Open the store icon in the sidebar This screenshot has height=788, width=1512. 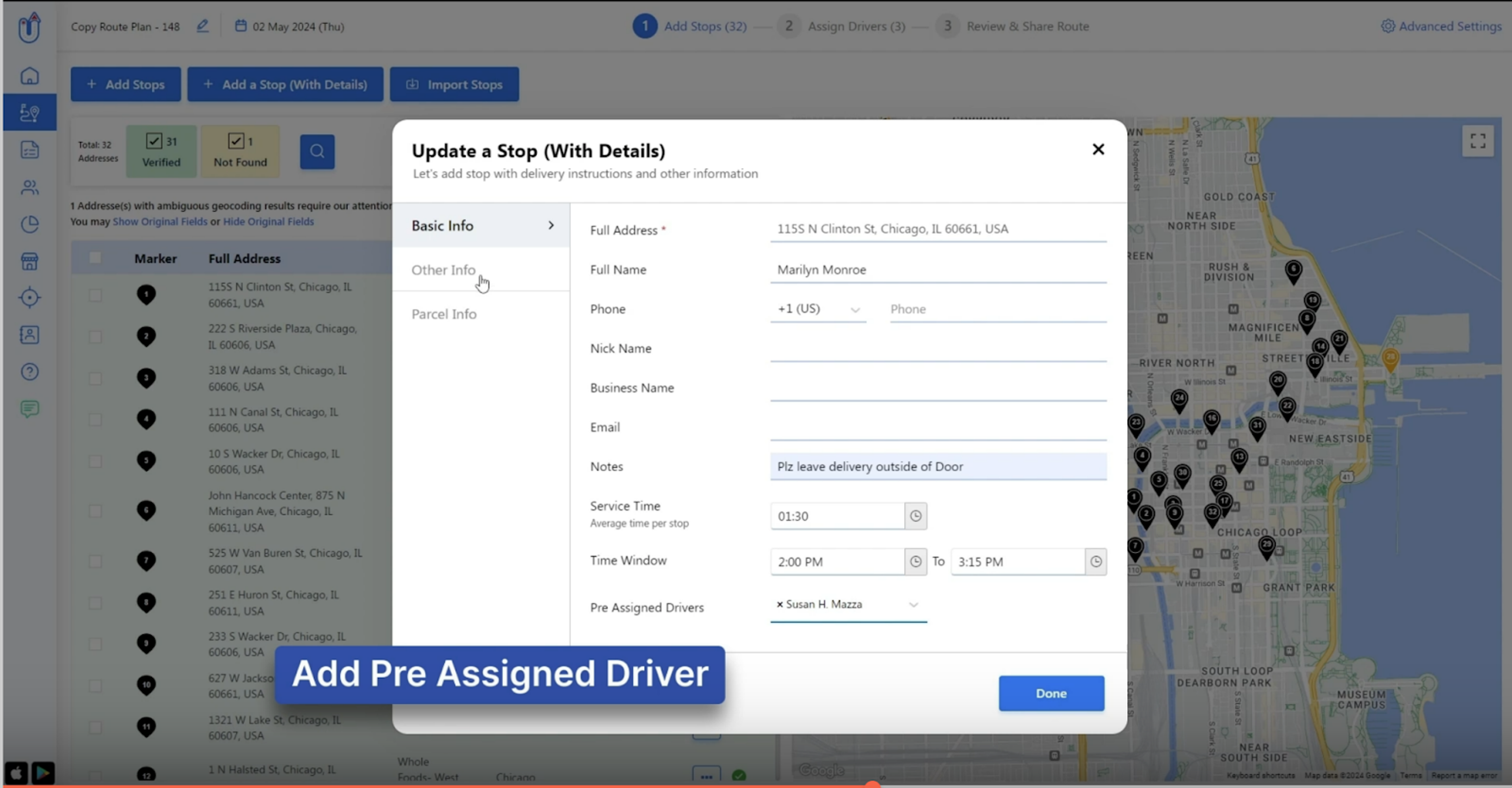coord(30,261)
